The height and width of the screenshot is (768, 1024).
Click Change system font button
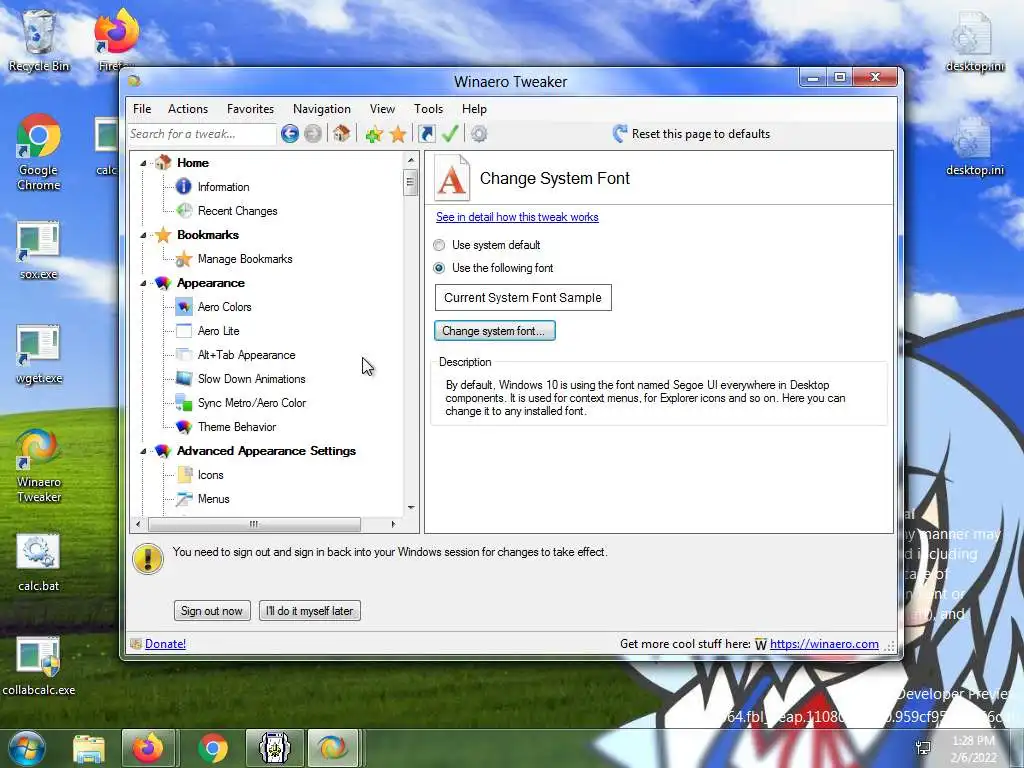coord(494,330)
